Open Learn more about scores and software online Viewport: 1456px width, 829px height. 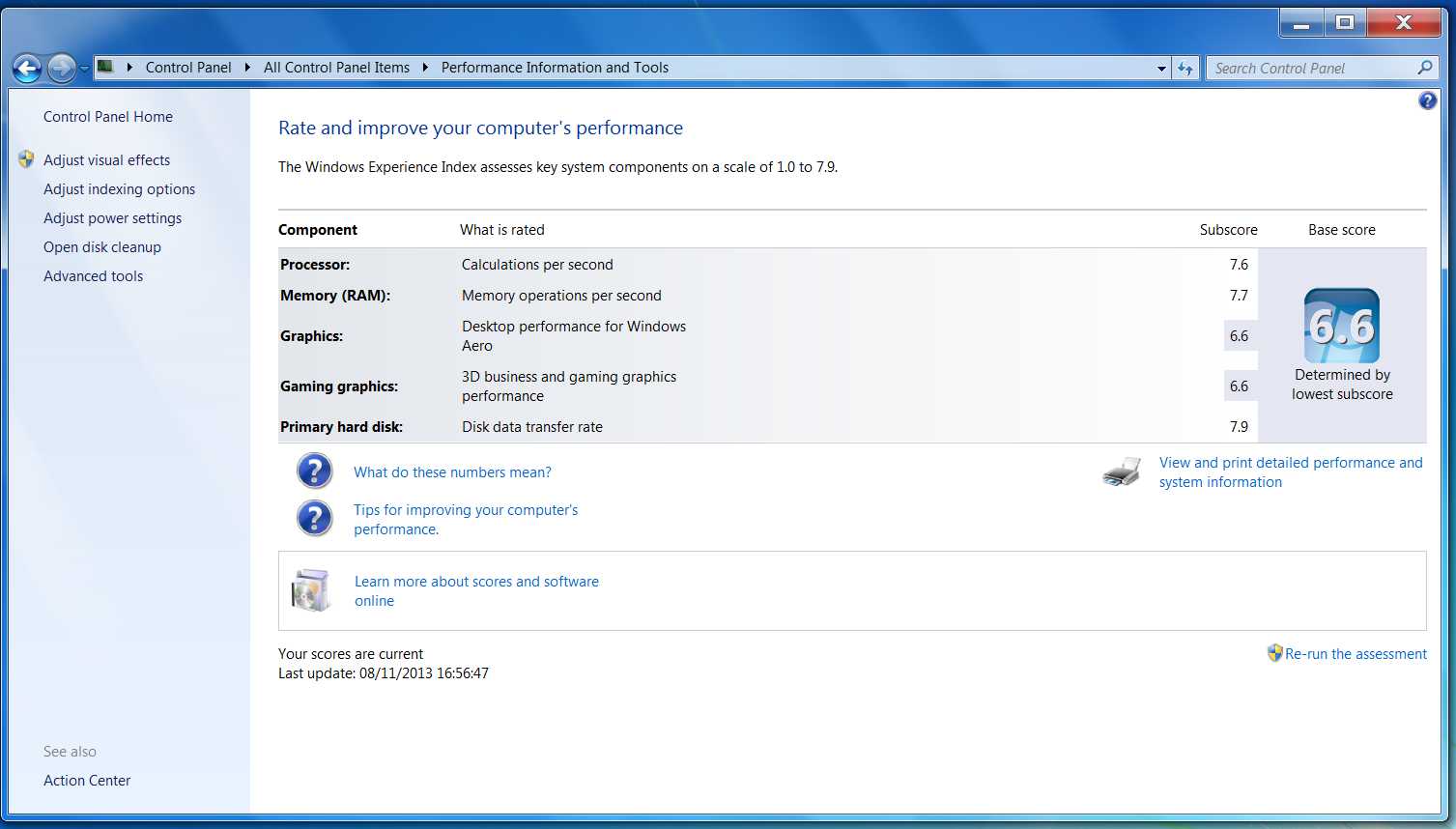476,591
